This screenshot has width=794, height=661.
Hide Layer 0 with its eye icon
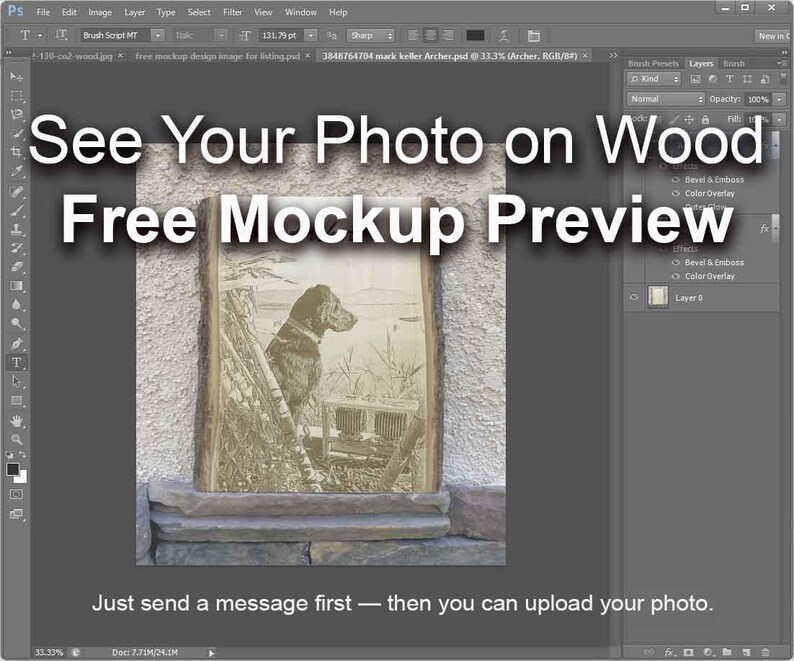tap(633, 297)
